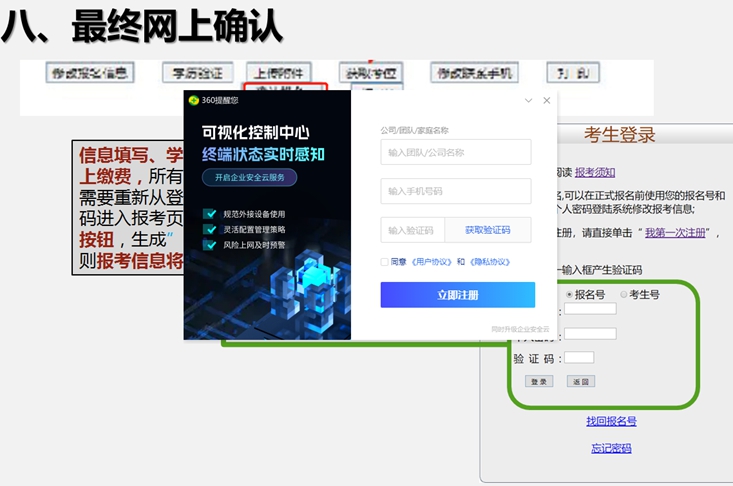Image resolution: width=733 pixels, height=486 pixels.
Task: Click the 返回 button on login form
Action: click(581, 381)
